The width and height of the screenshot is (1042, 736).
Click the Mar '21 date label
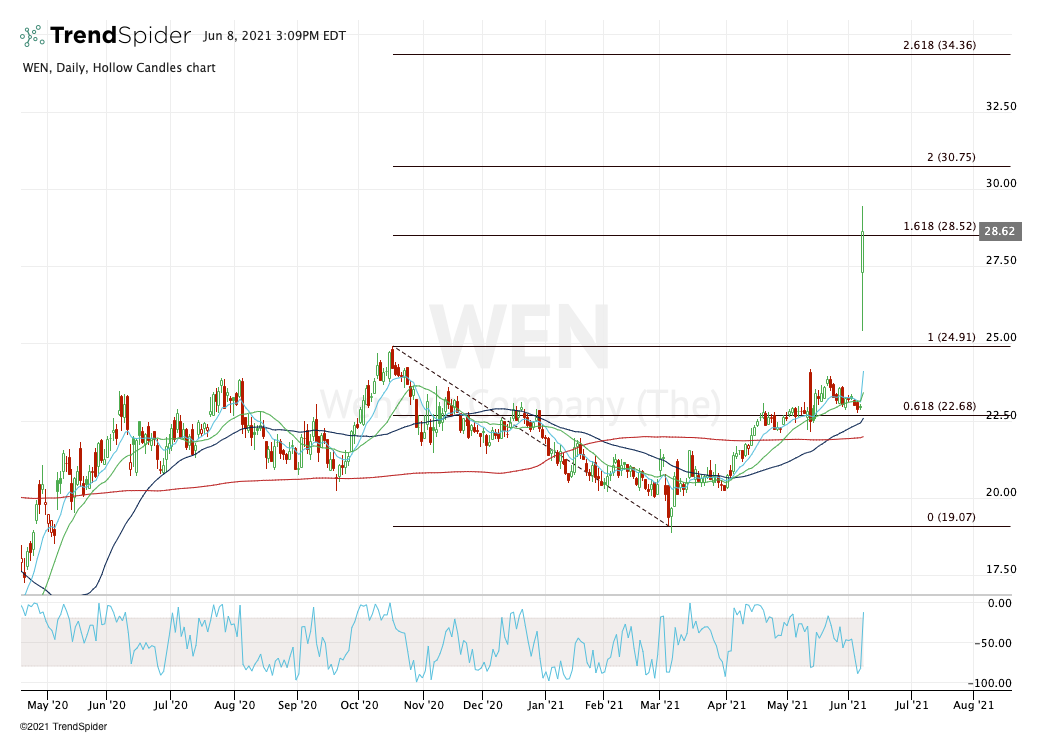tap(660, 705)
